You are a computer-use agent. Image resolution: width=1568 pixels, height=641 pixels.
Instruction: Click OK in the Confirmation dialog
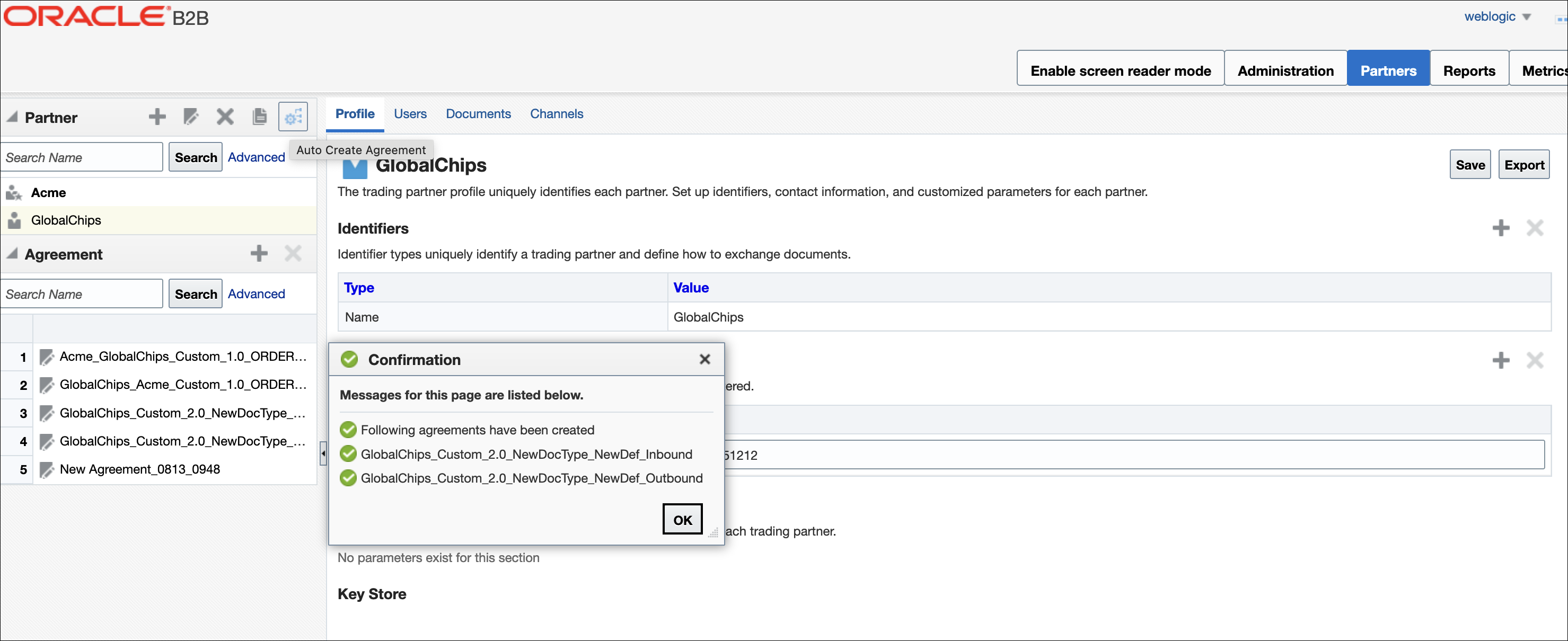click(682, 519)
